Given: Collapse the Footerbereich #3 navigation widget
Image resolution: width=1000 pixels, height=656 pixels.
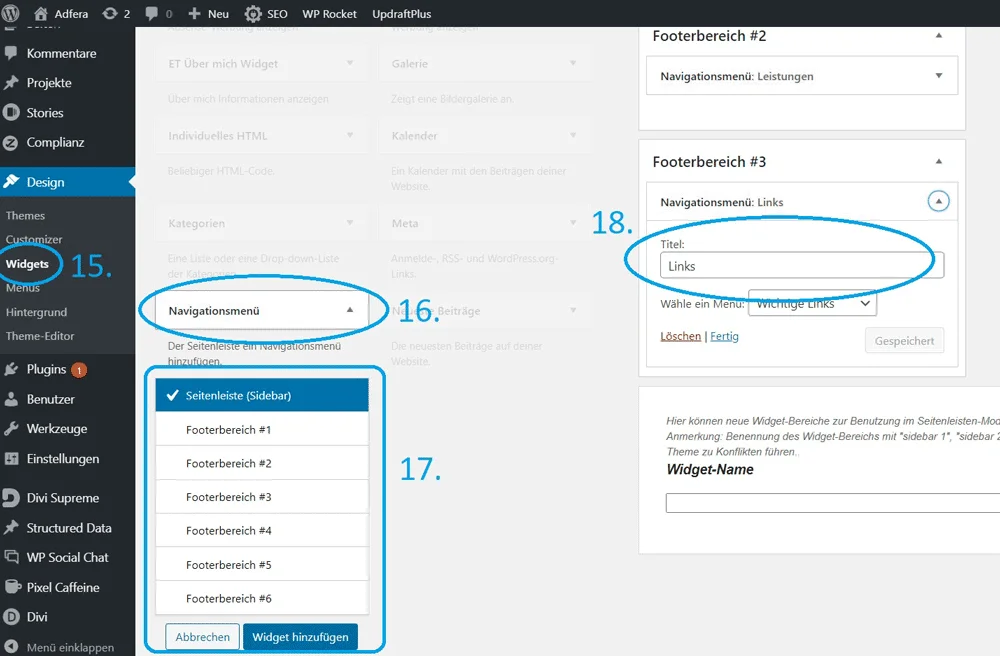Looking at the screenshot, I should pos(938,201).
